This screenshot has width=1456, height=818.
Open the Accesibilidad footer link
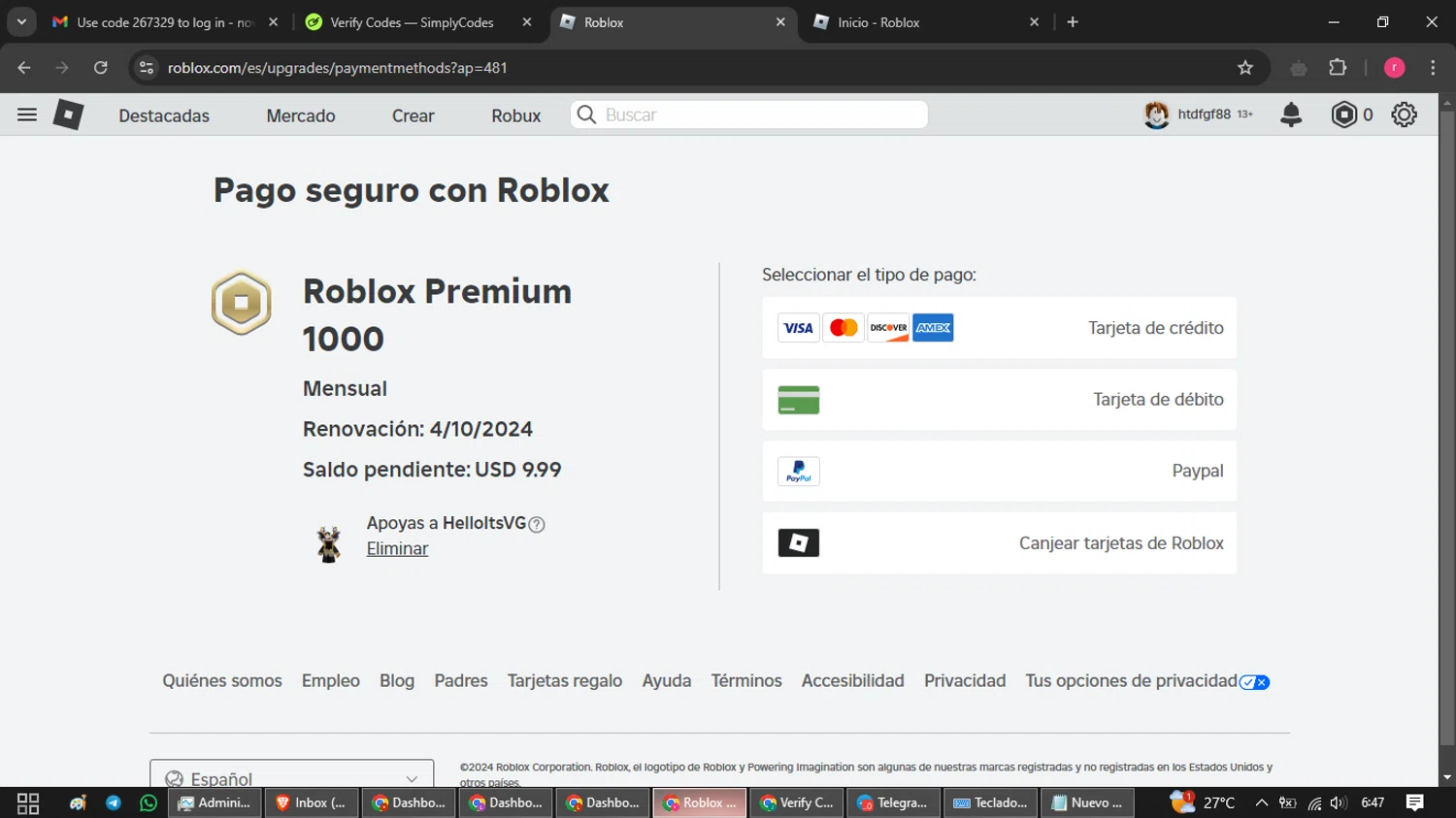[853, 681]
